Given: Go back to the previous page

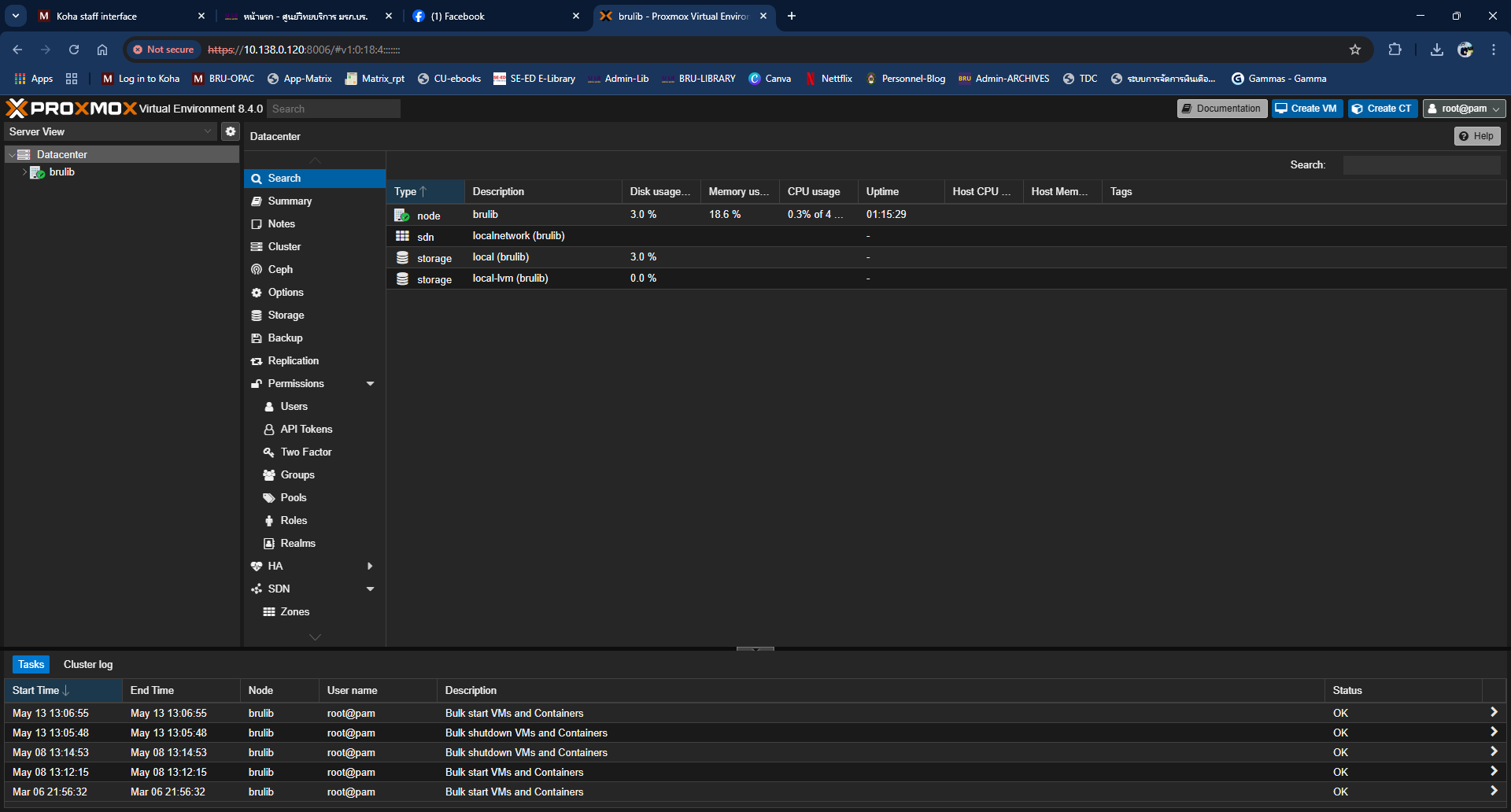Looking at the screenshot, I should [x=17, y=50].
